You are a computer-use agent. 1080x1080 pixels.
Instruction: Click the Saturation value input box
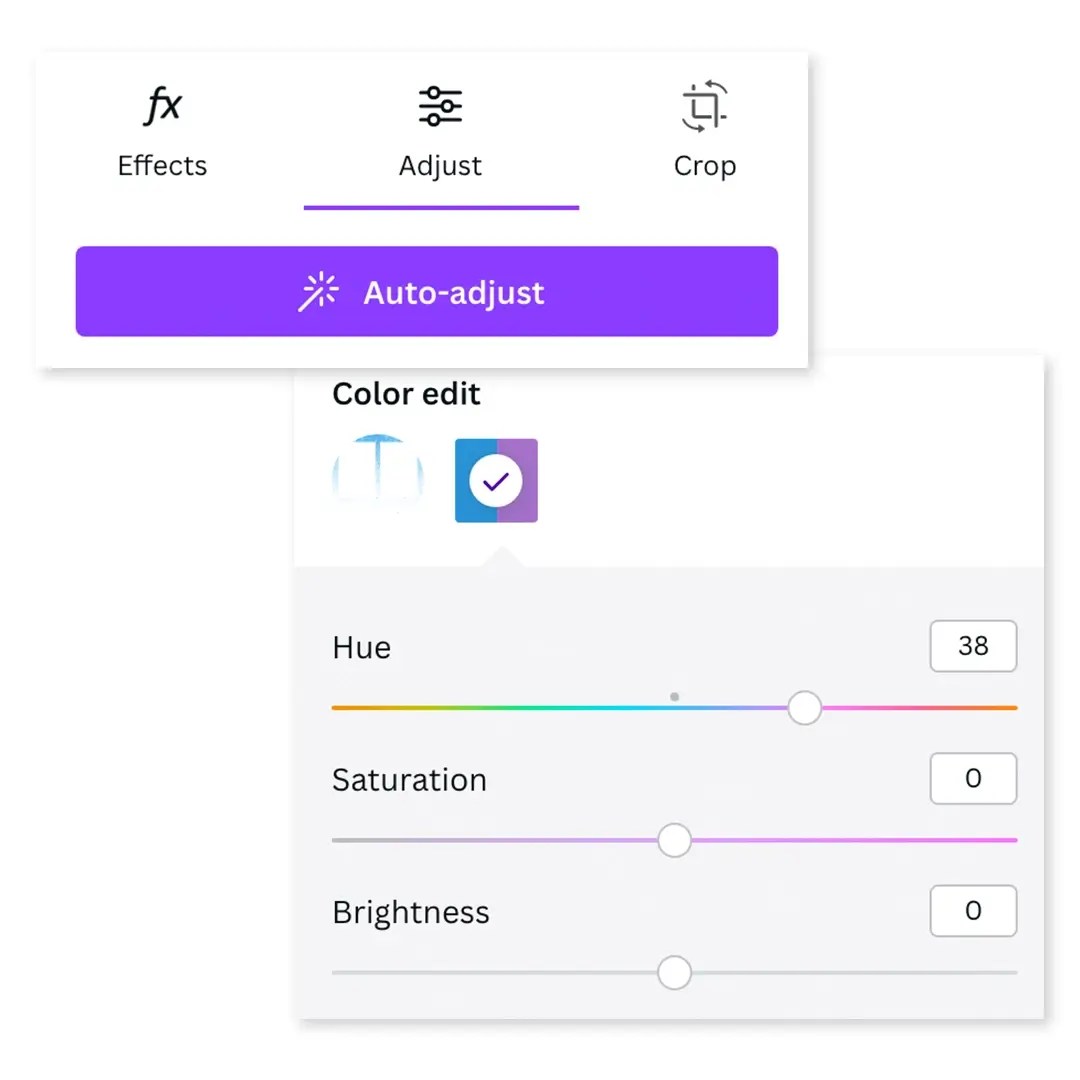click(973, 778)
